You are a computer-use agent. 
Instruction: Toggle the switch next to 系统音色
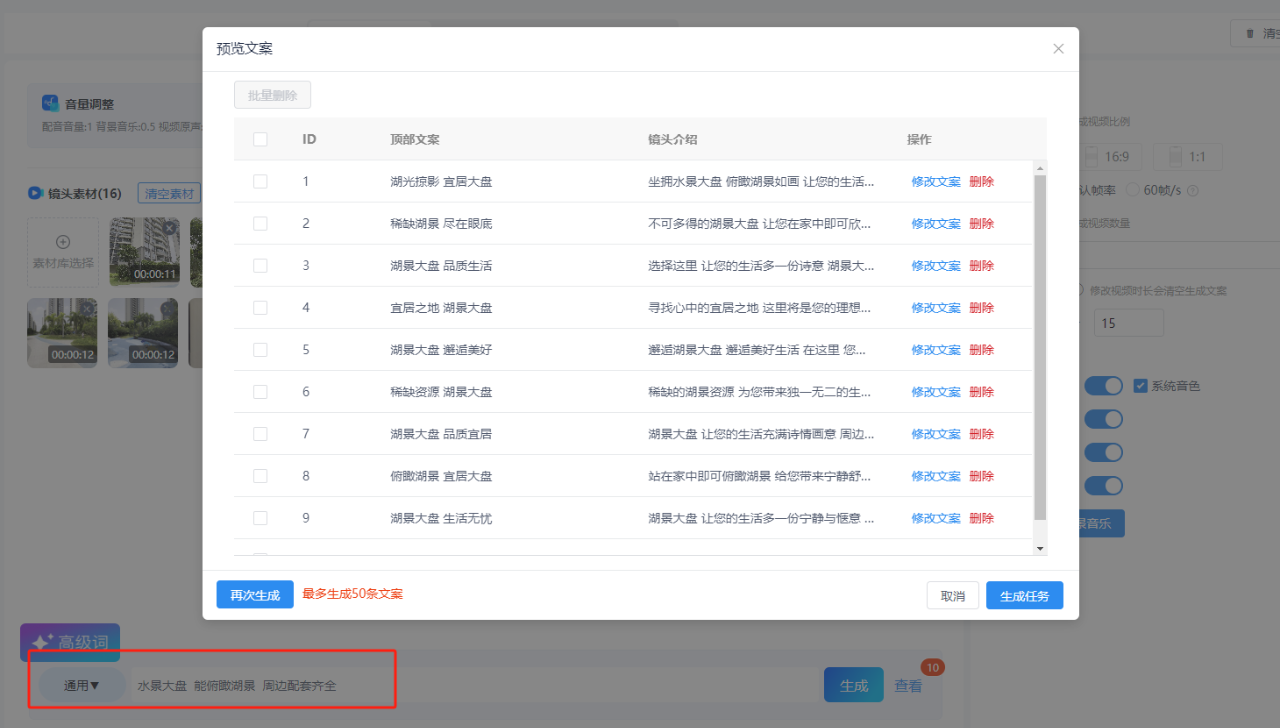(1103, 386)
